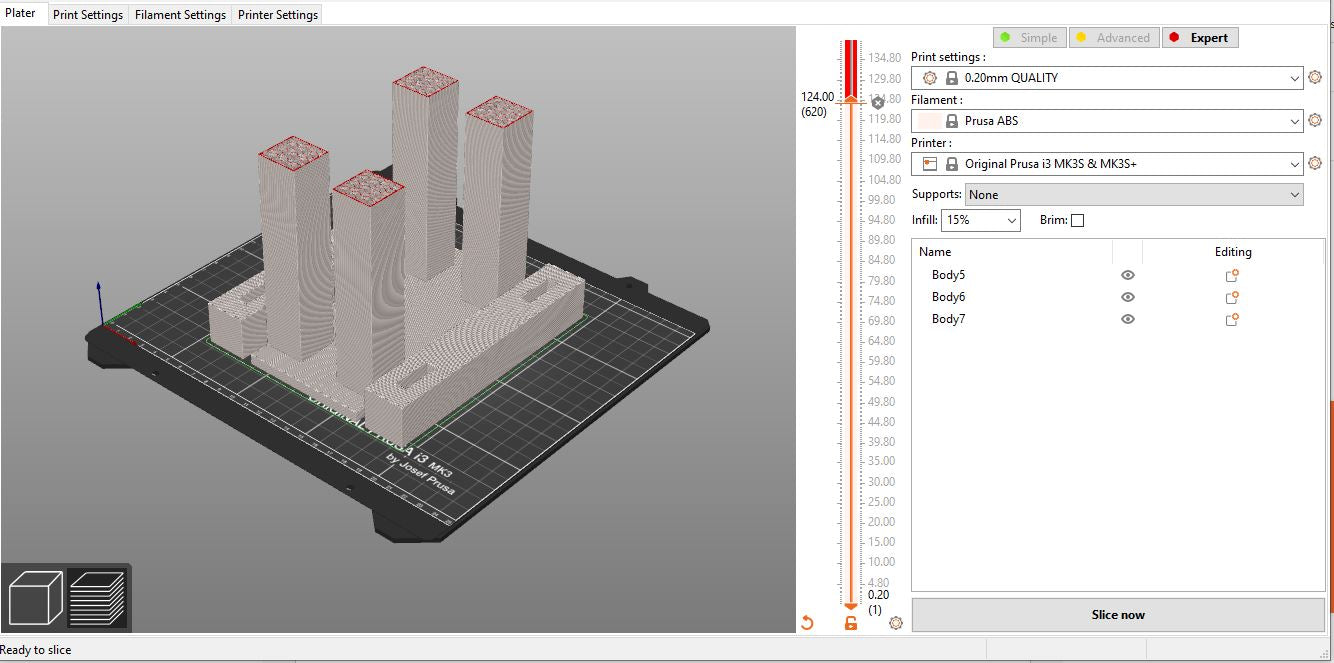Viewport: 1334px width, 663px height.
Task: Switch to the Print Settings tab
Action: (x=88, y=15)
